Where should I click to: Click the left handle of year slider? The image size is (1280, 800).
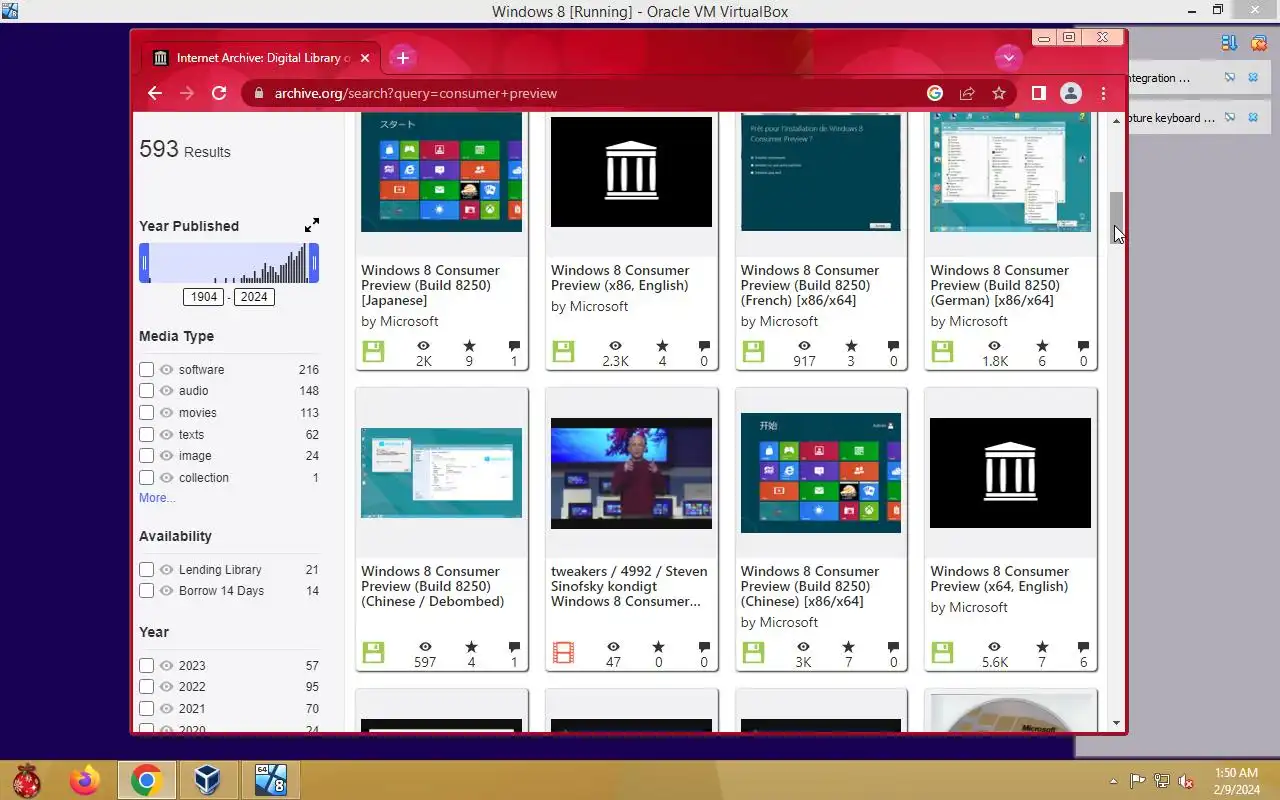pos(144,263)
